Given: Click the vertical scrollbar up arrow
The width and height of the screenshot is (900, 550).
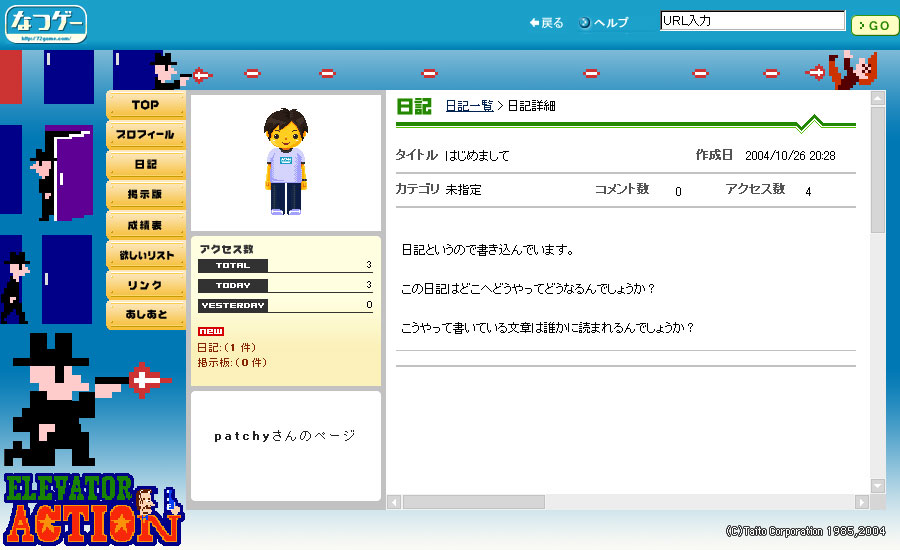Looking at the screenshot, I should pyautogui.click(x=878, y=99).
